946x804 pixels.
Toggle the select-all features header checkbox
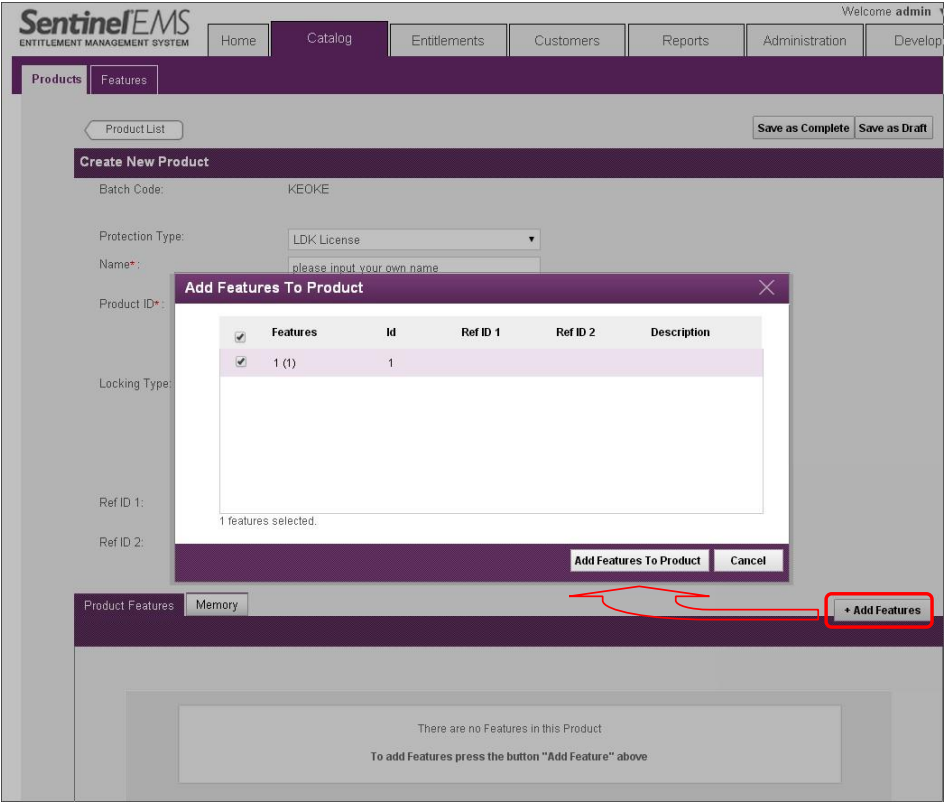coord(240,337)
